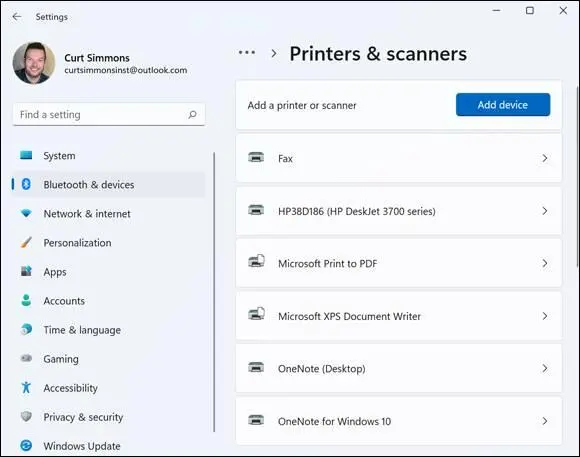Open Microsoft Print to PDF

click(x=398, y=263)
